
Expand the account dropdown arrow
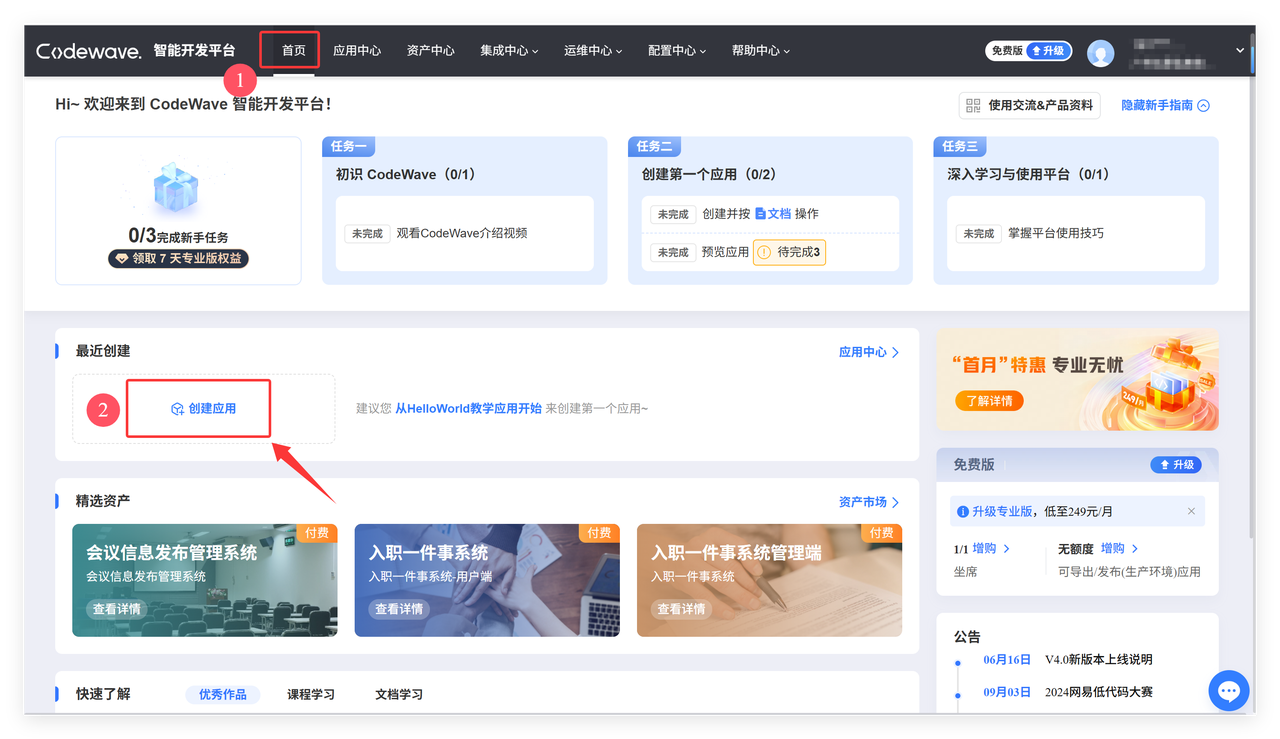[x=1240, y=50]
